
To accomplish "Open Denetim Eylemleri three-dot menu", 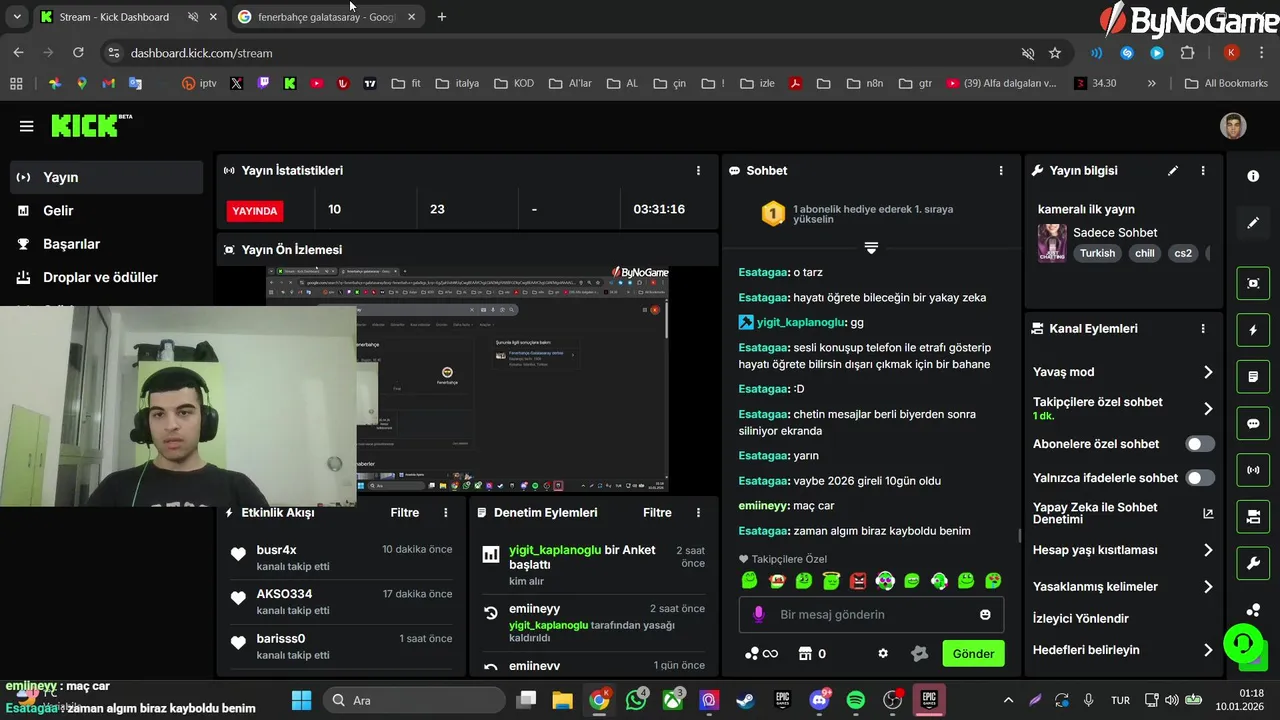I will [x=698, y=512].
